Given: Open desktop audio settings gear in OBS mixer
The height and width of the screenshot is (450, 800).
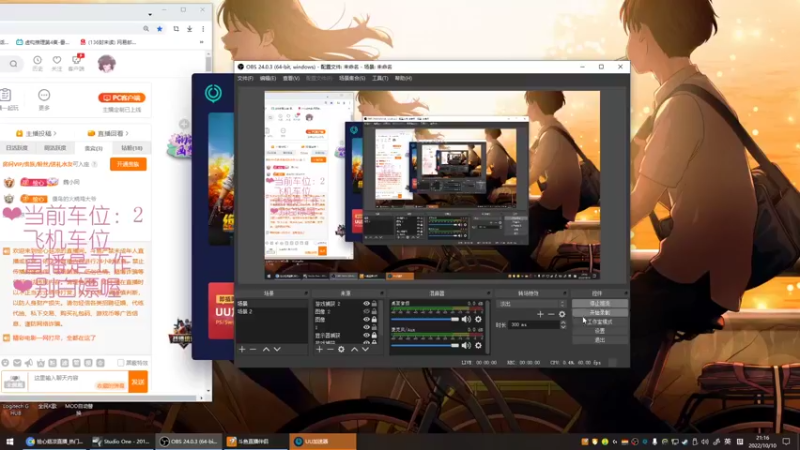Looking at the screenshot, I should tap(478, 319).
